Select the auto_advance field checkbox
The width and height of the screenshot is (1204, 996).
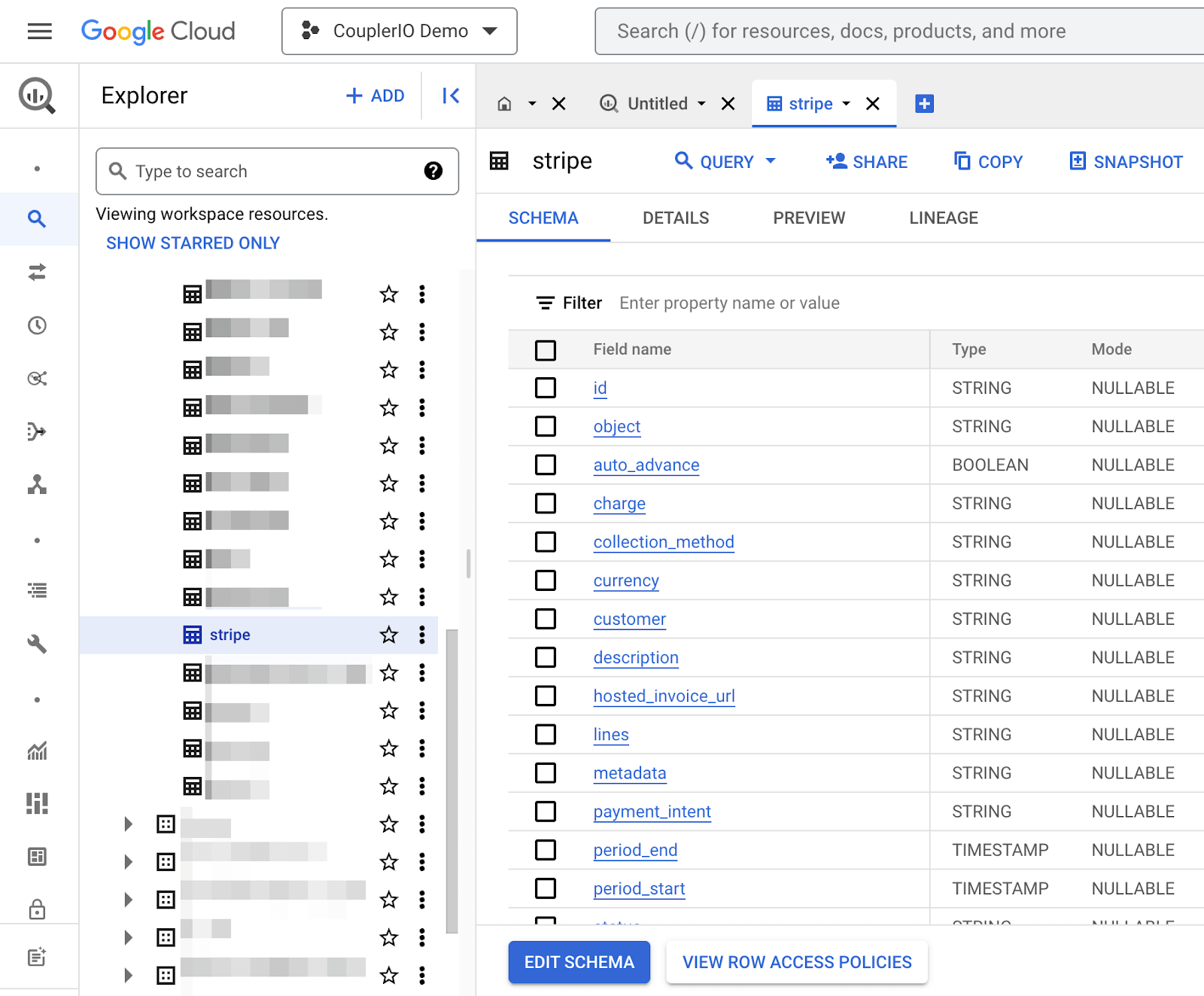click(546, 464)
